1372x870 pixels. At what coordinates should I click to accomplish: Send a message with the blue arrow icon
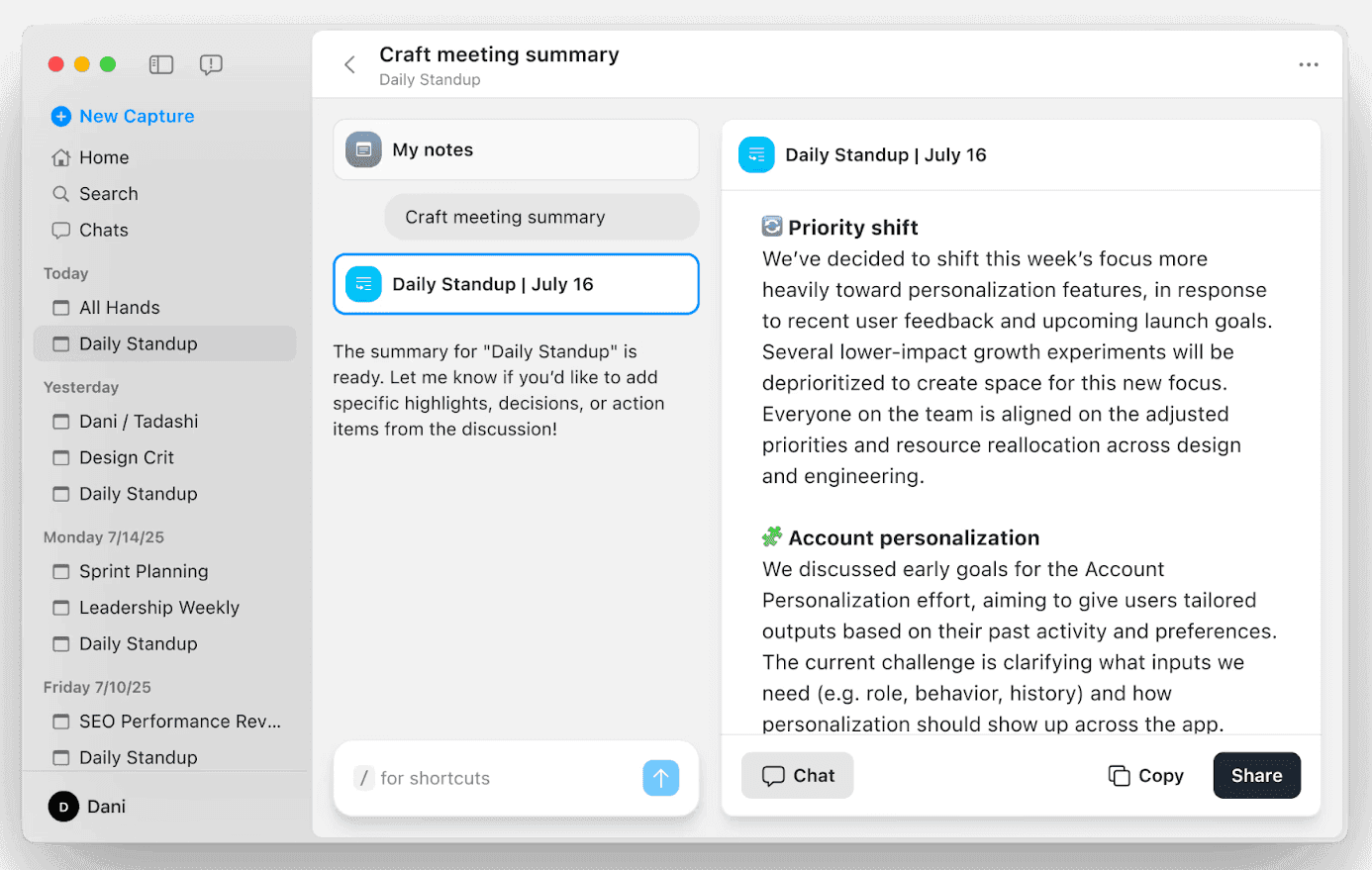pos(660,778)
